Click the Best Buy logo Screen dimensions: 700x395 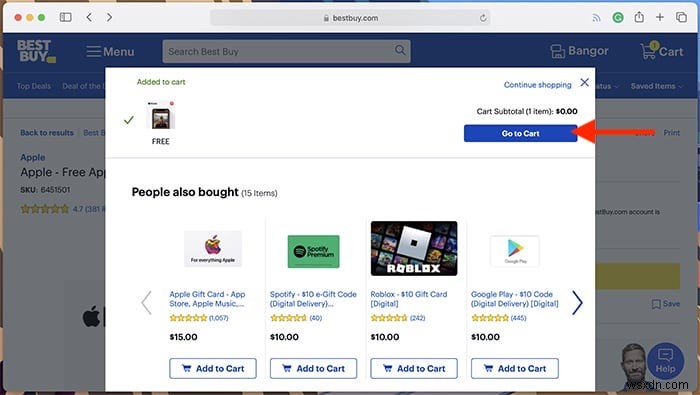pyautogui.click(x=36, y=51)
